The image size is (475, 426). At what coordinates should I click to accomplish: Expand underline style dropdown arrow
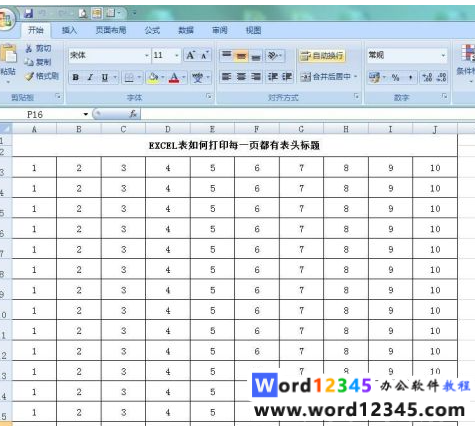[x=115, y=77]
